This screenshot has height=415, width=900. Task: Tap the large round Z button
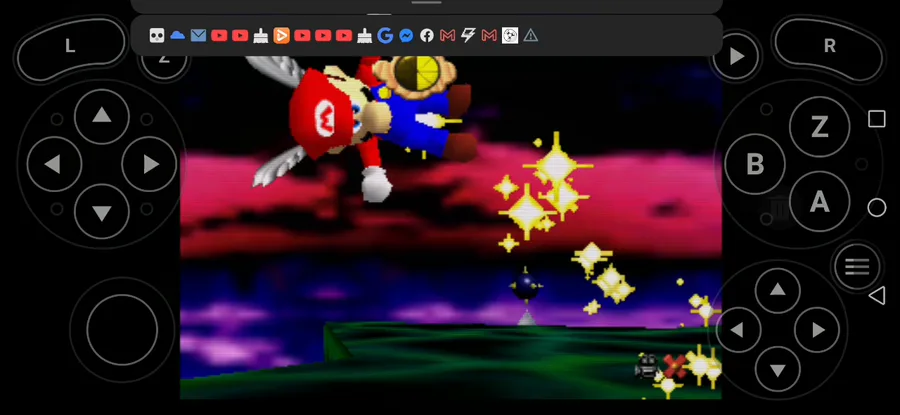tap(819, 126)
